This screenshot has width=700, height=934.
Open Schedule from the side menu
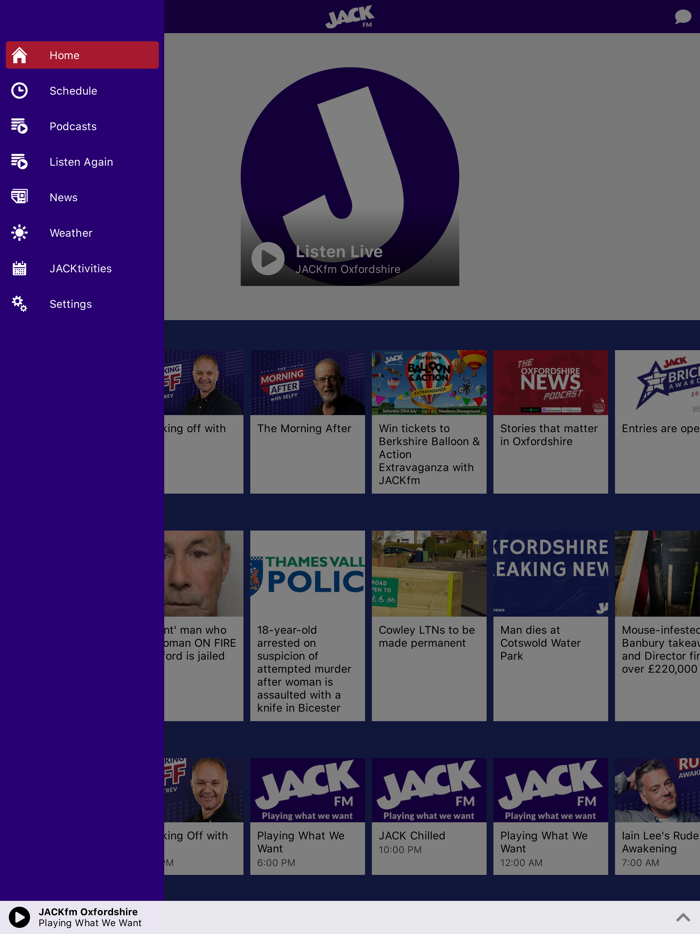pos(82,91)
